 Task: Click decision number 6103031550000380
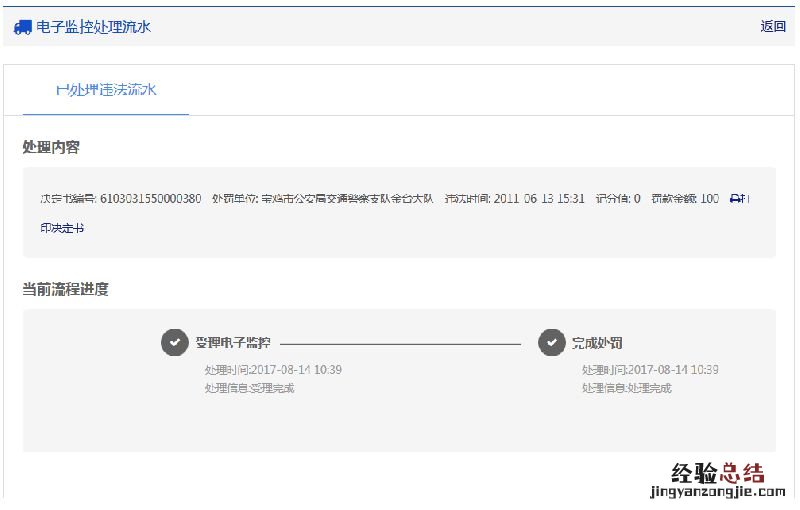[151, 198]
